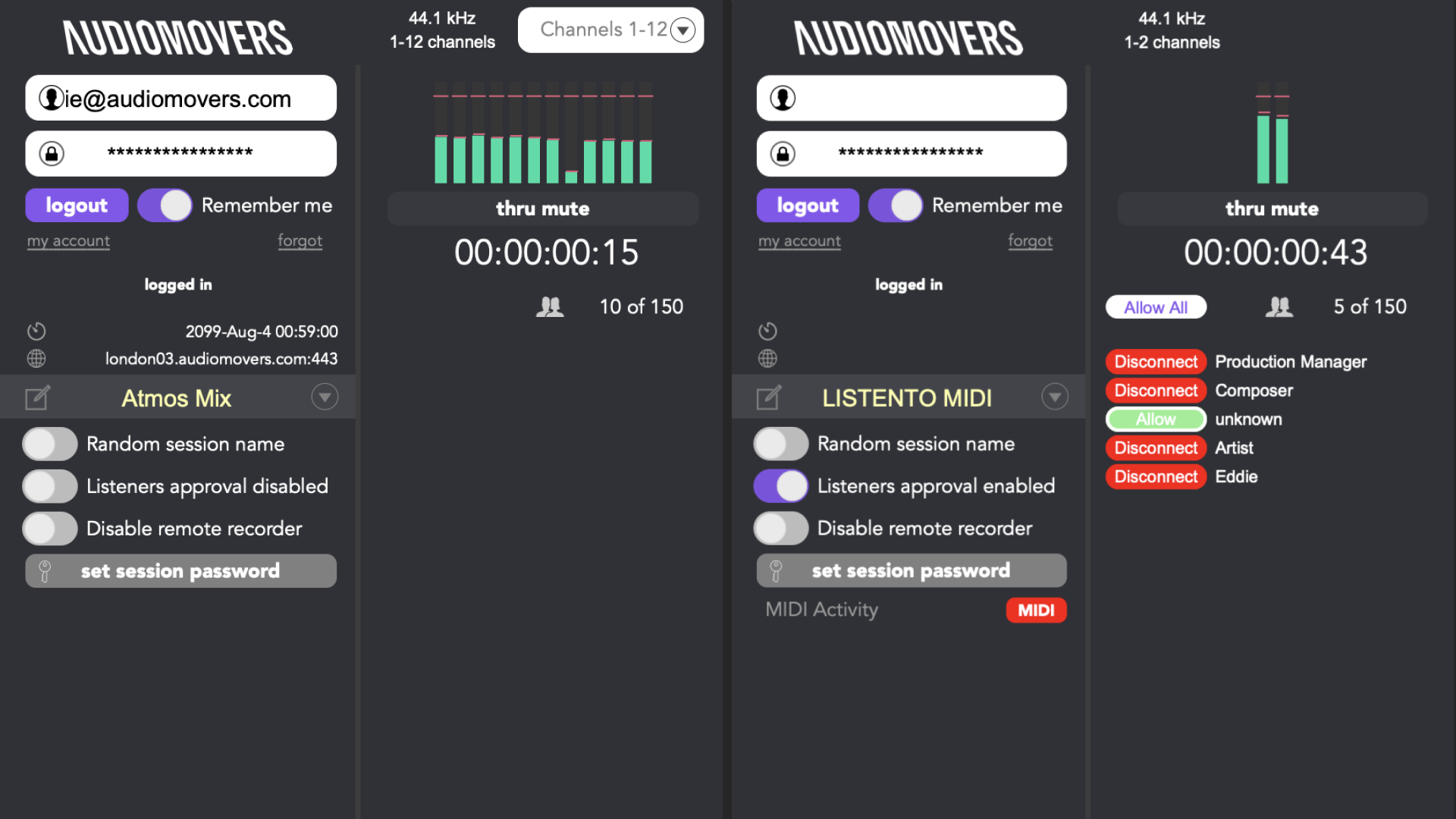This screenshot has height=819, width=1456.
Task: Click set session password in right panel
Action: pyautogui.click(x=912, y=570)
